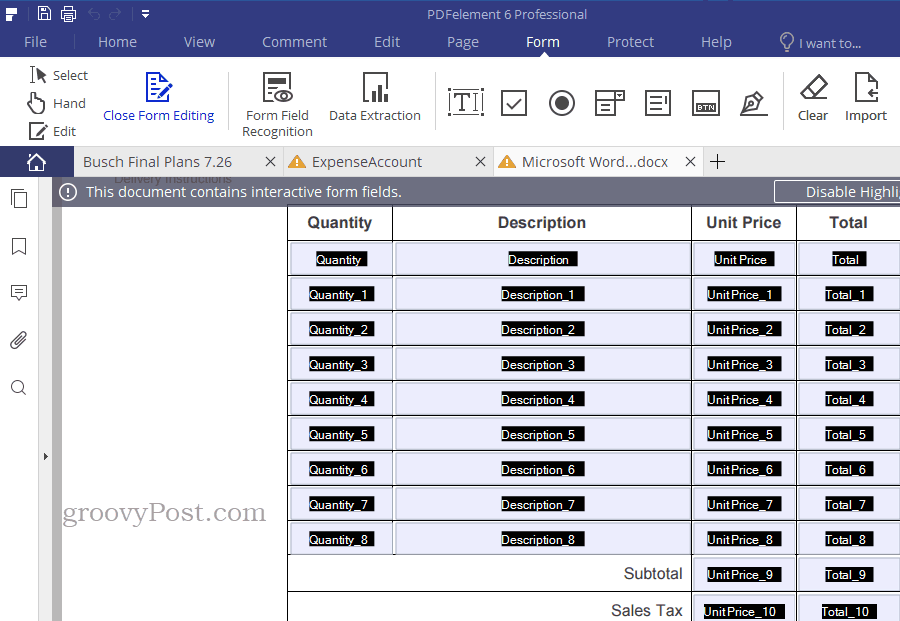Viewport: 900px width, 621px height.
Task: Select the Check Box form tool
Action: click(x=514, y=103)
